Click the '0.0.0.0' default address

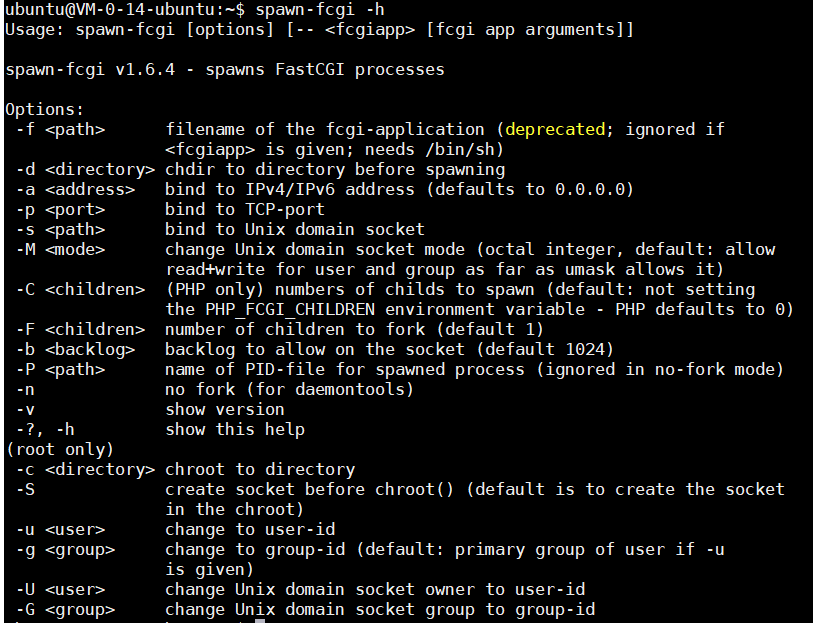(x=589, y=189)
